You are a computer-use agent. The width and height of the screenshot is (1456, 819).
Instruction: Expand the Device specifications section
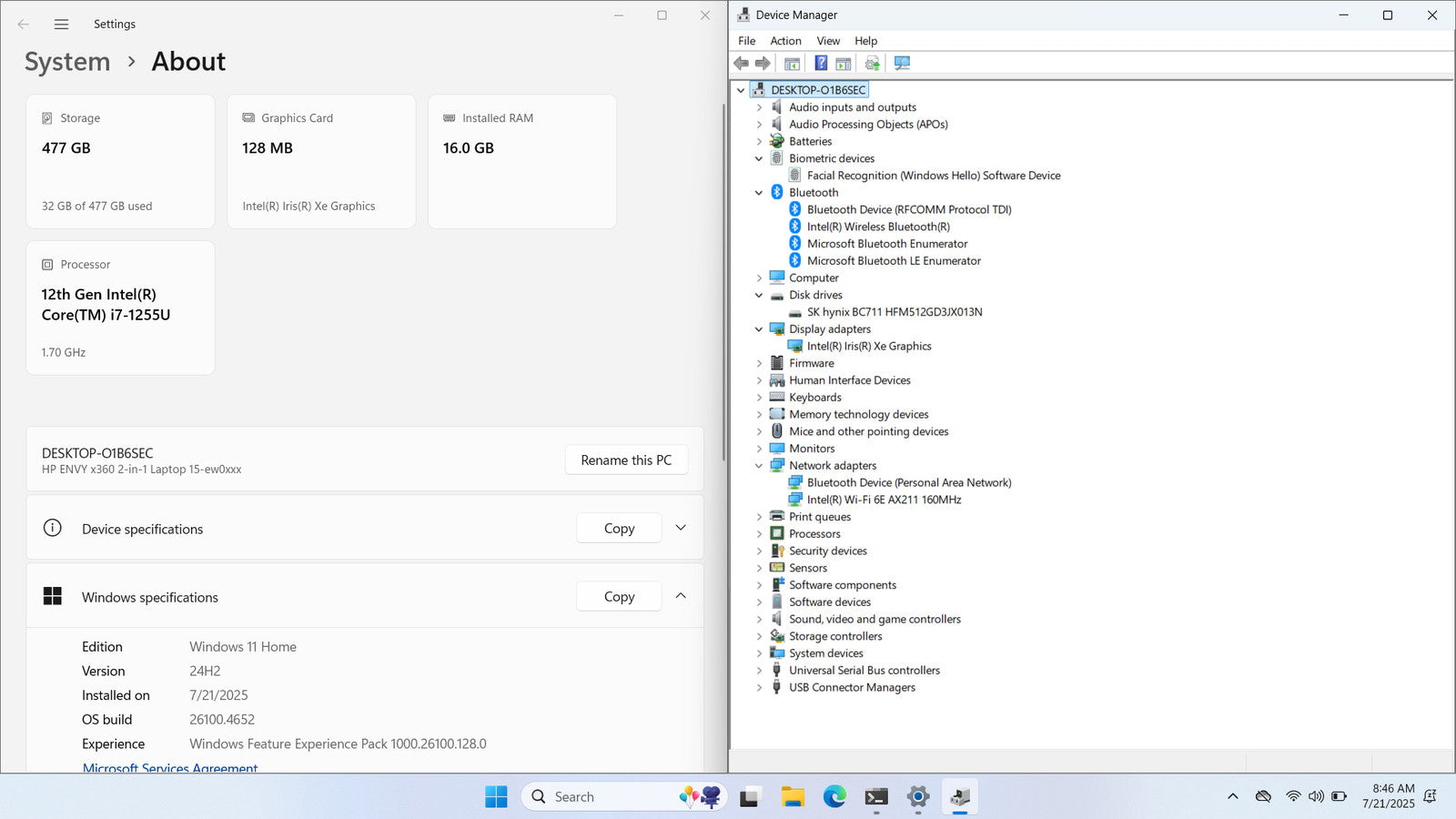click(x=681, y=528)
